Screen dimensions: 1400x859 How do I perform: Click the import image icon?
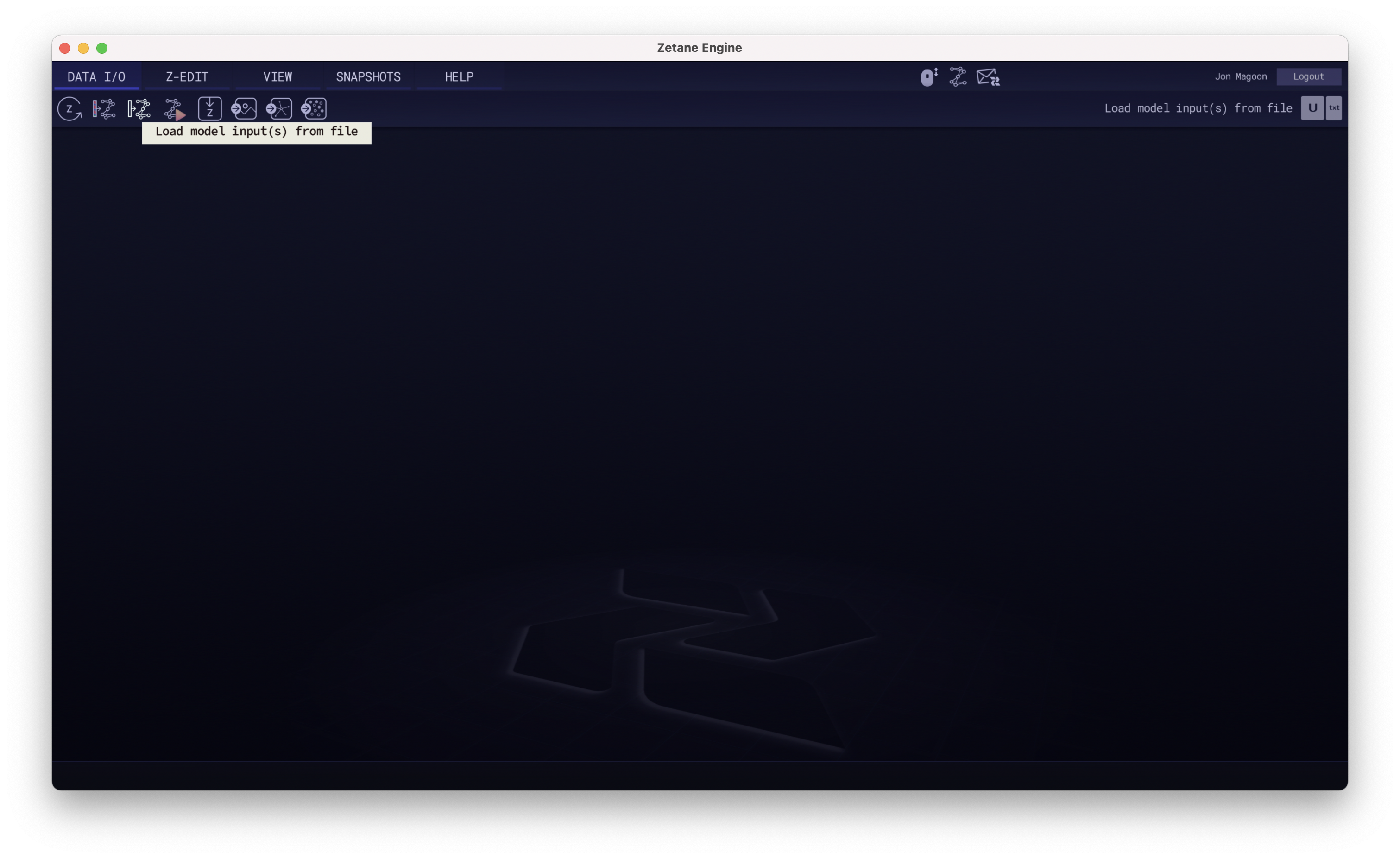244,108
